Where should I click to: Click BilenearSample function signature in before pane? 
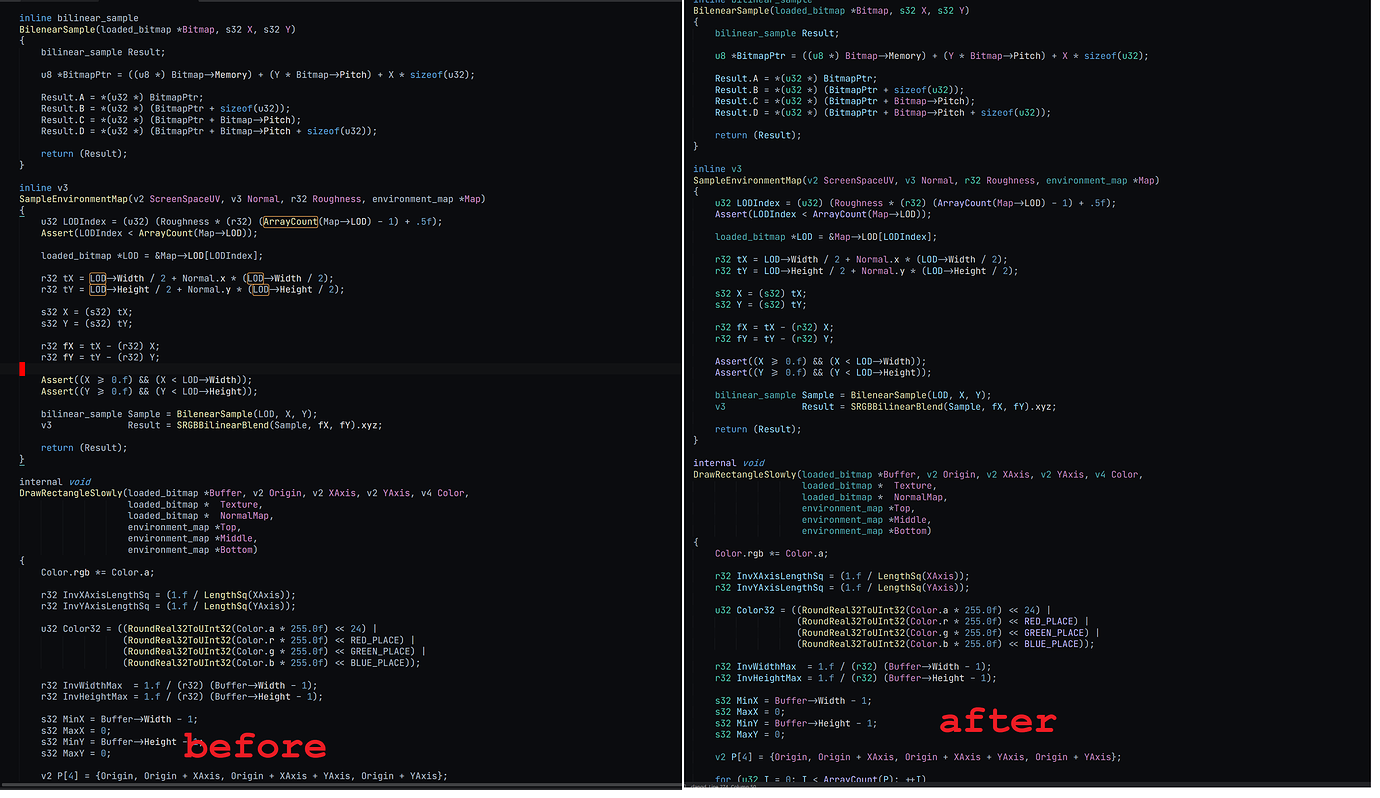tap(157, 30)
